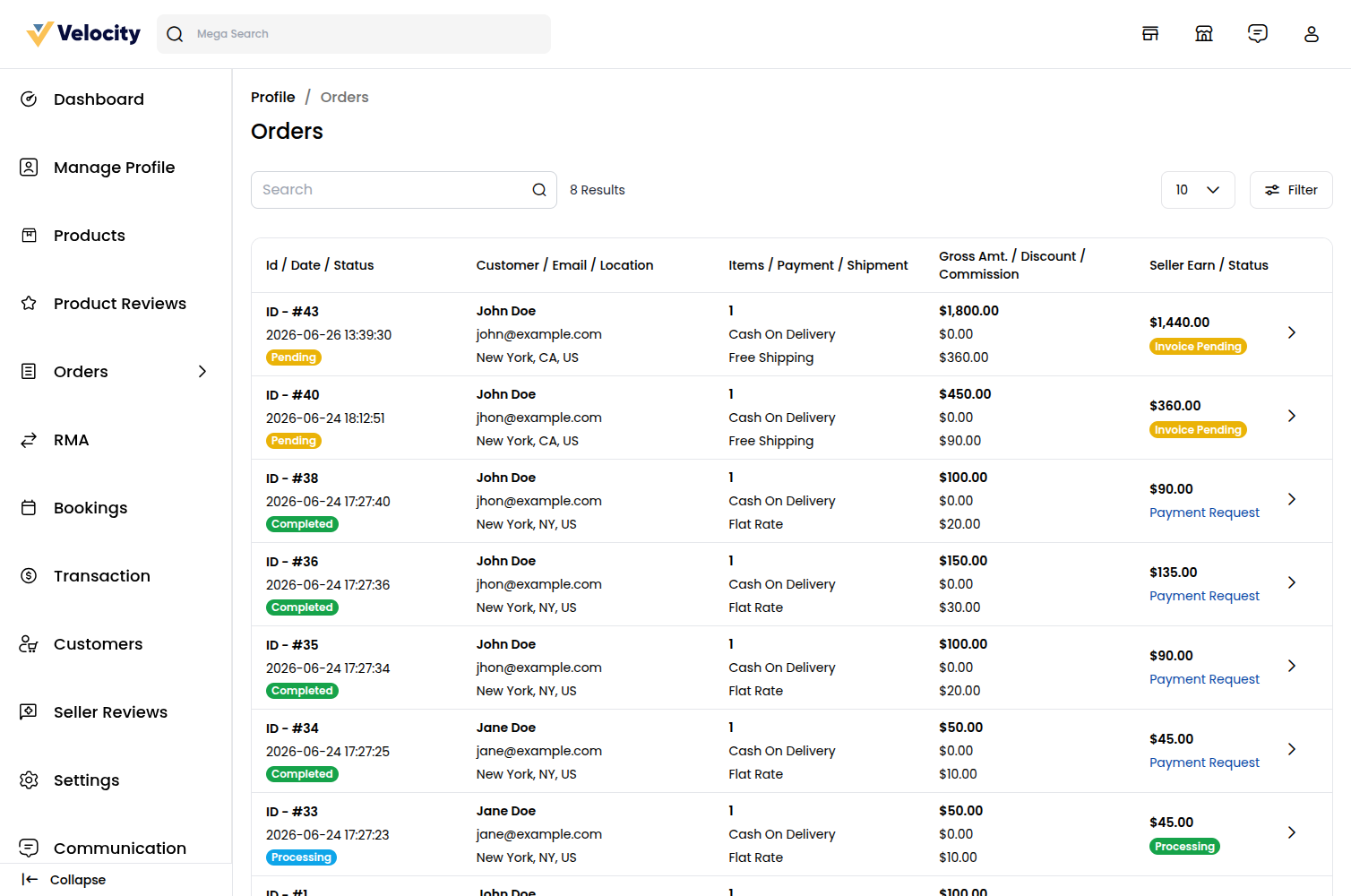Click Payment Request for order #38
Image resolution: width=1351 pixels, height=896 pixels.
coord(1204,513)
